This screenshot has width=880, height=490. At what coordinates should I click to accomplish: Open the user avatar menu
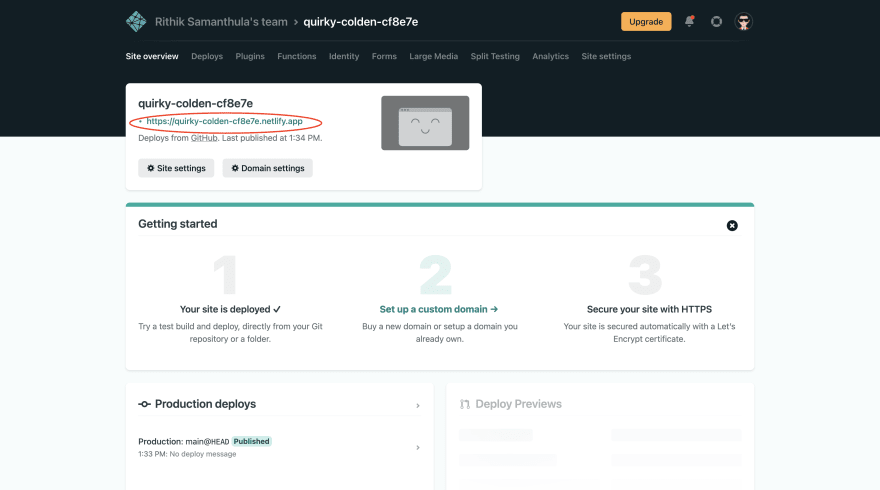[744, 22]
